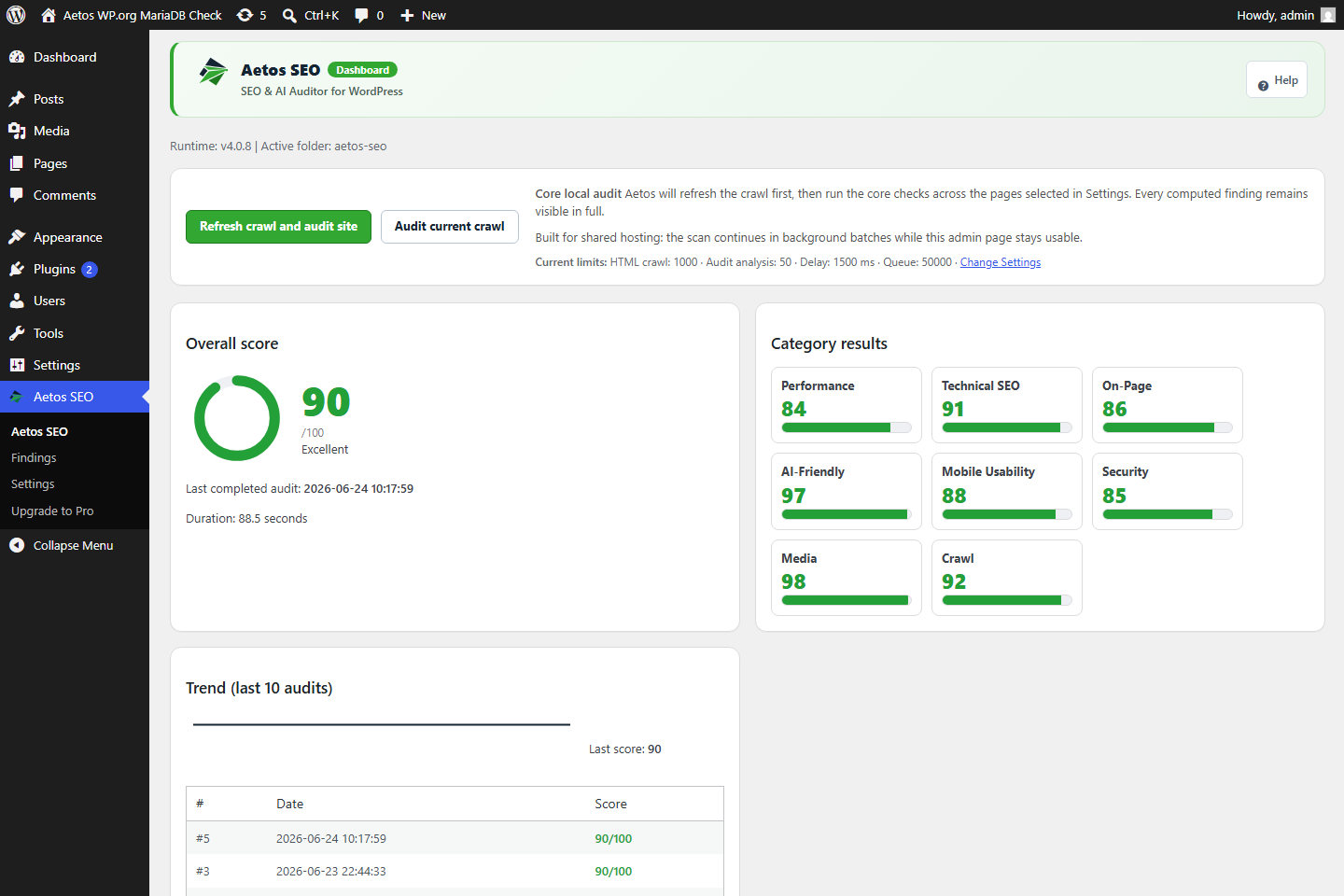Click the Technical SEO category card

tap(1007, 405)
